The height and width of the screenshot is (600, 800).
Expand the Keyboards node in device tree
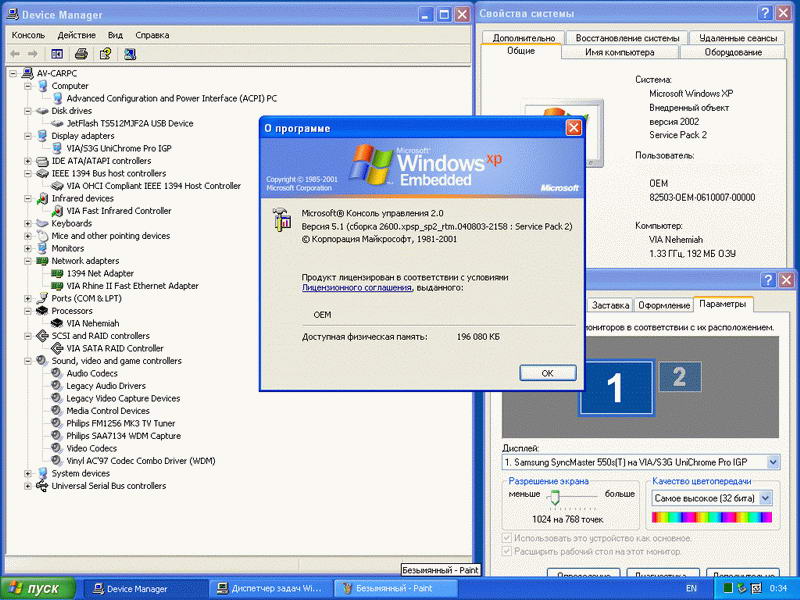27,223
